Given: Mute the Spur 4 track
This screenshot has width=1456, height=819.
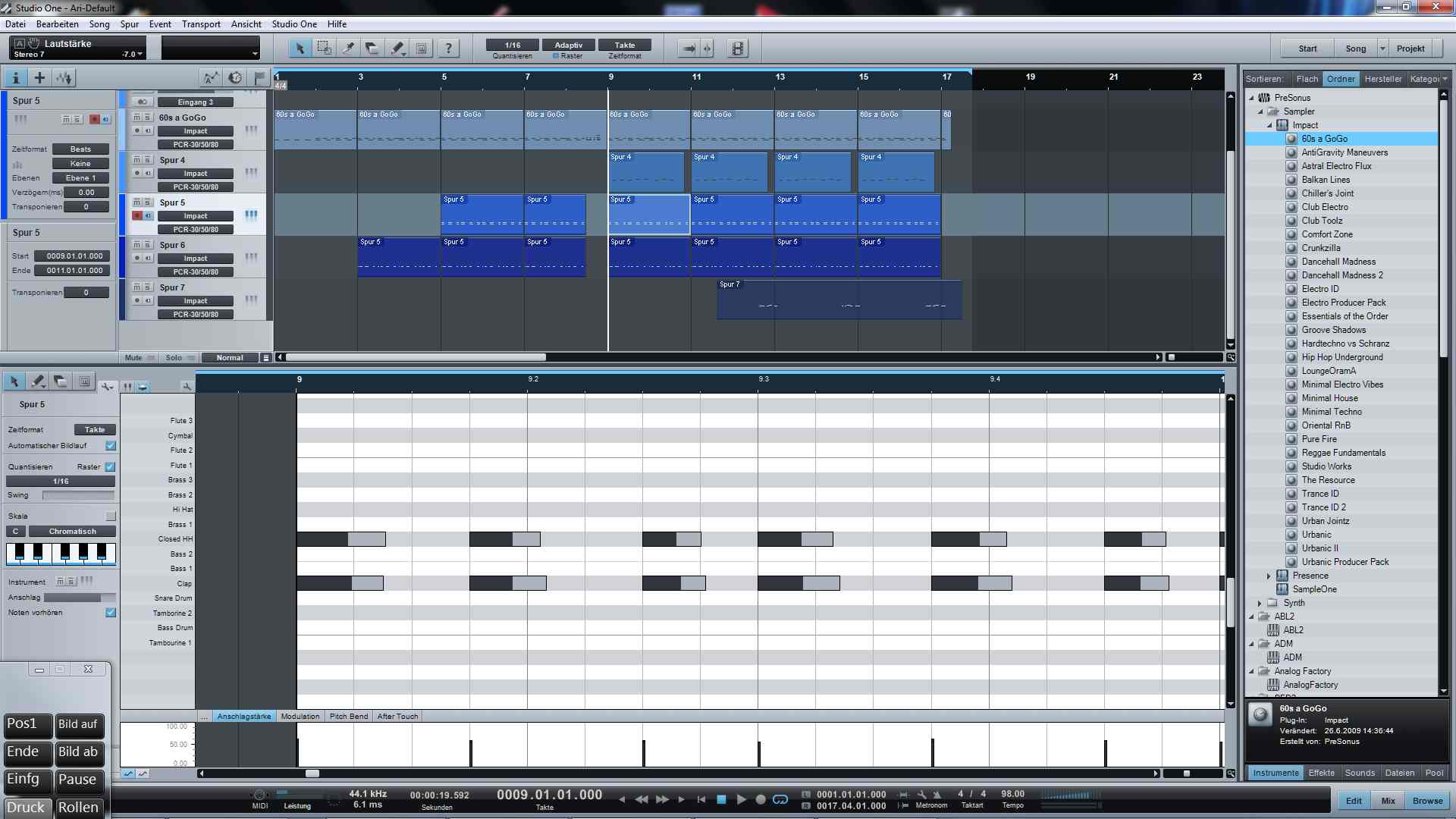Looking at the screenshot, I should tap(136, 160).
